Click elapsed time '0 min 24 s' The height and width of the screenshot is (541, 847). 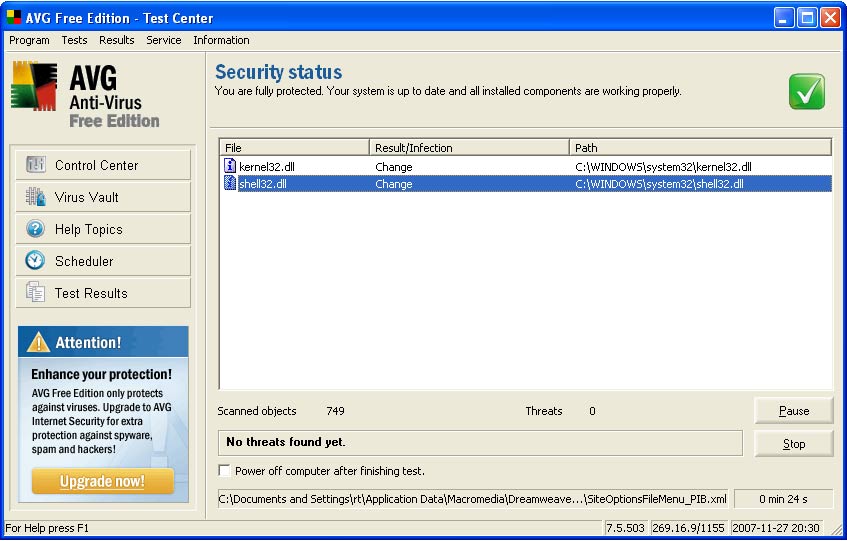(x=783, y=499)
